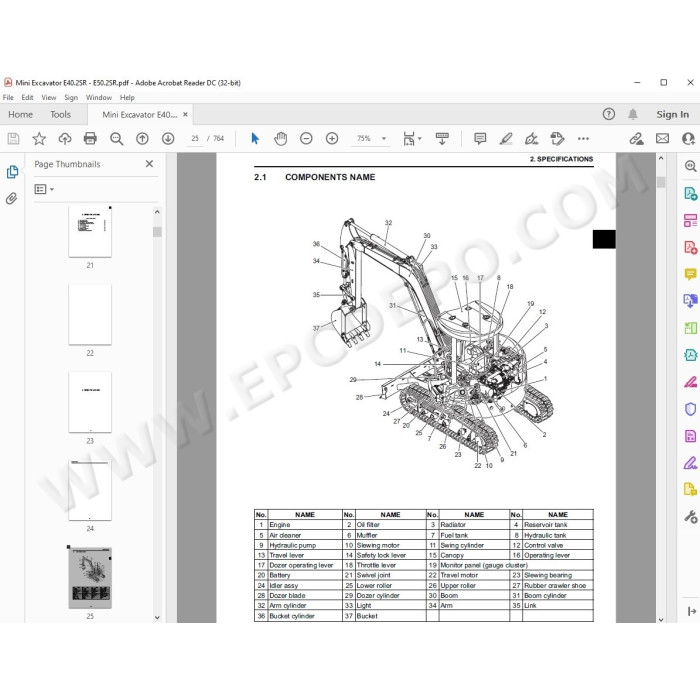Click the document scroll-down arrow
The image size is (700, 700).
coord(661,620)
